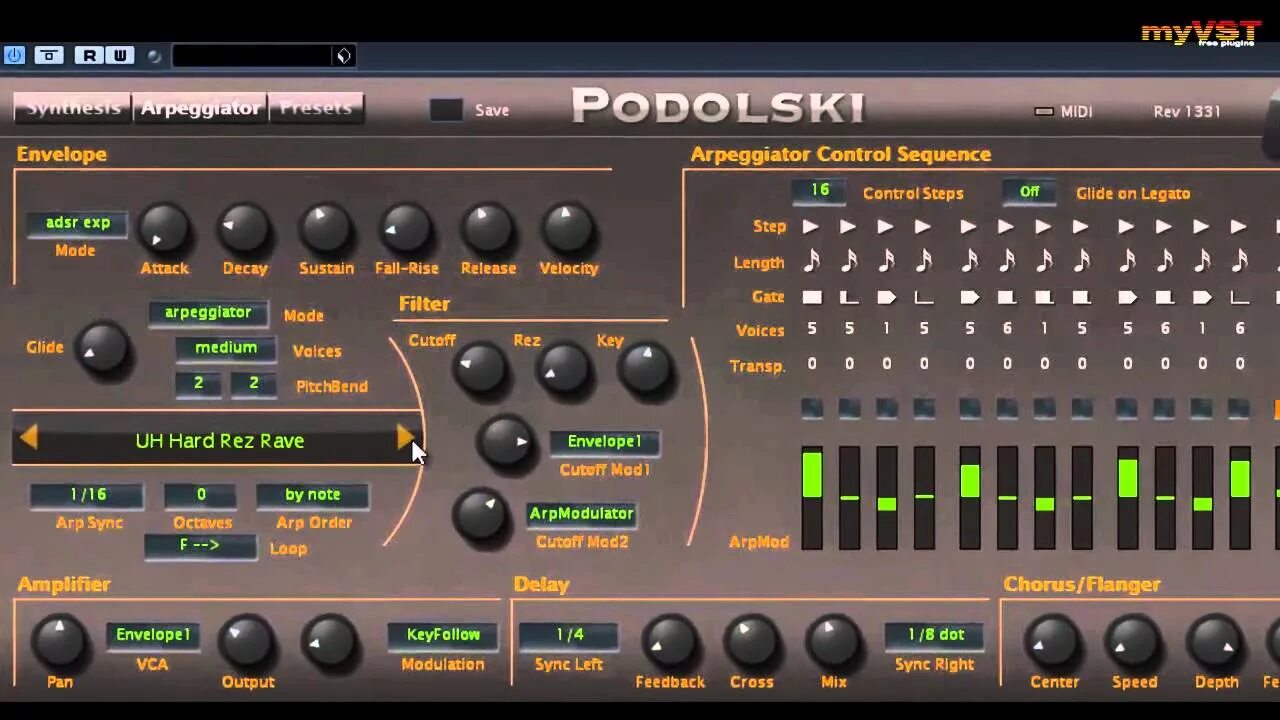Viewport: 1280px width, 720px height.
Task: Open the Envelope1 VCA dropdown
Action: (x=153, y=635)
